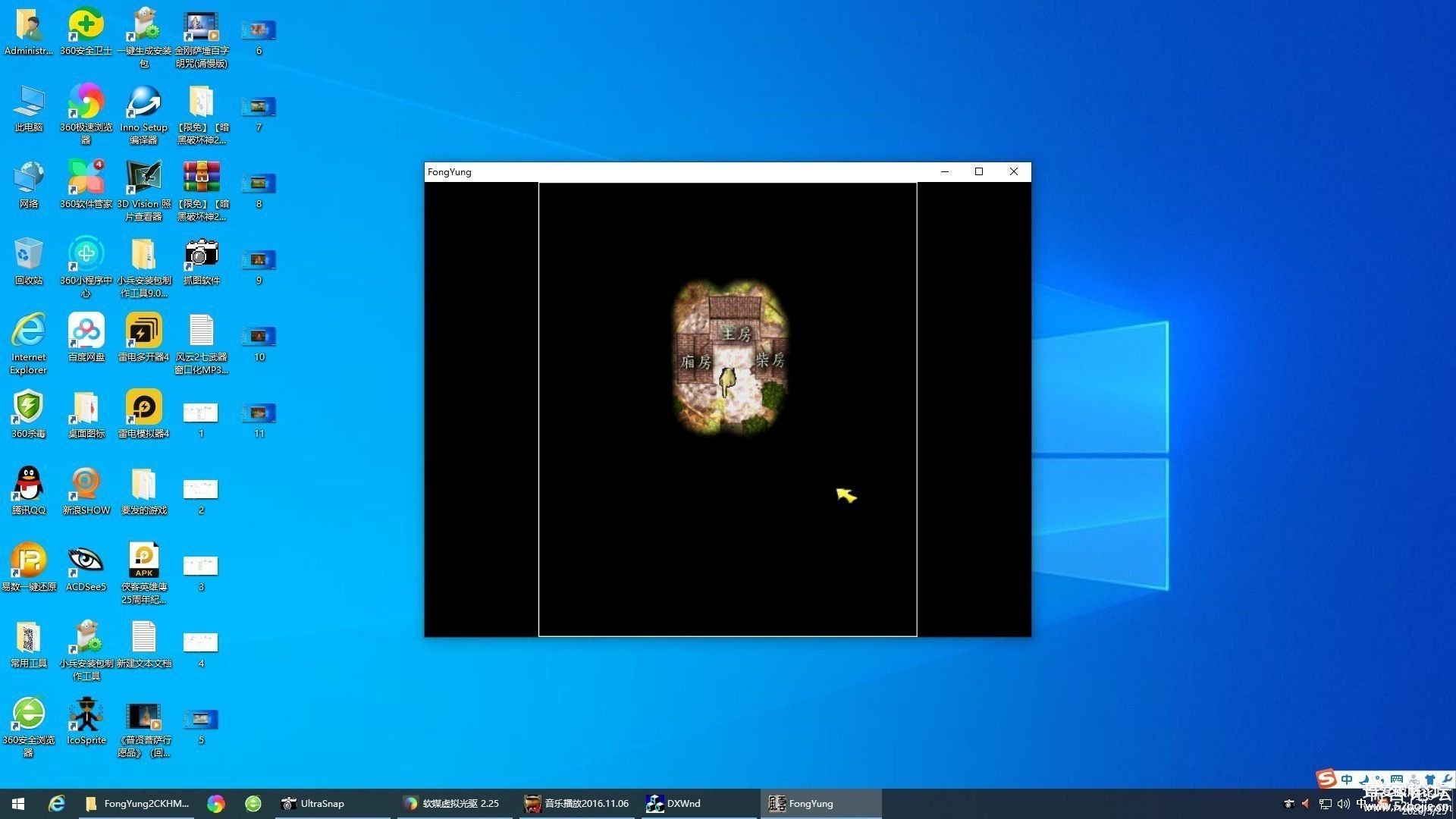Launch 360极速浏览器 desktop icon

tap(86, 115)
